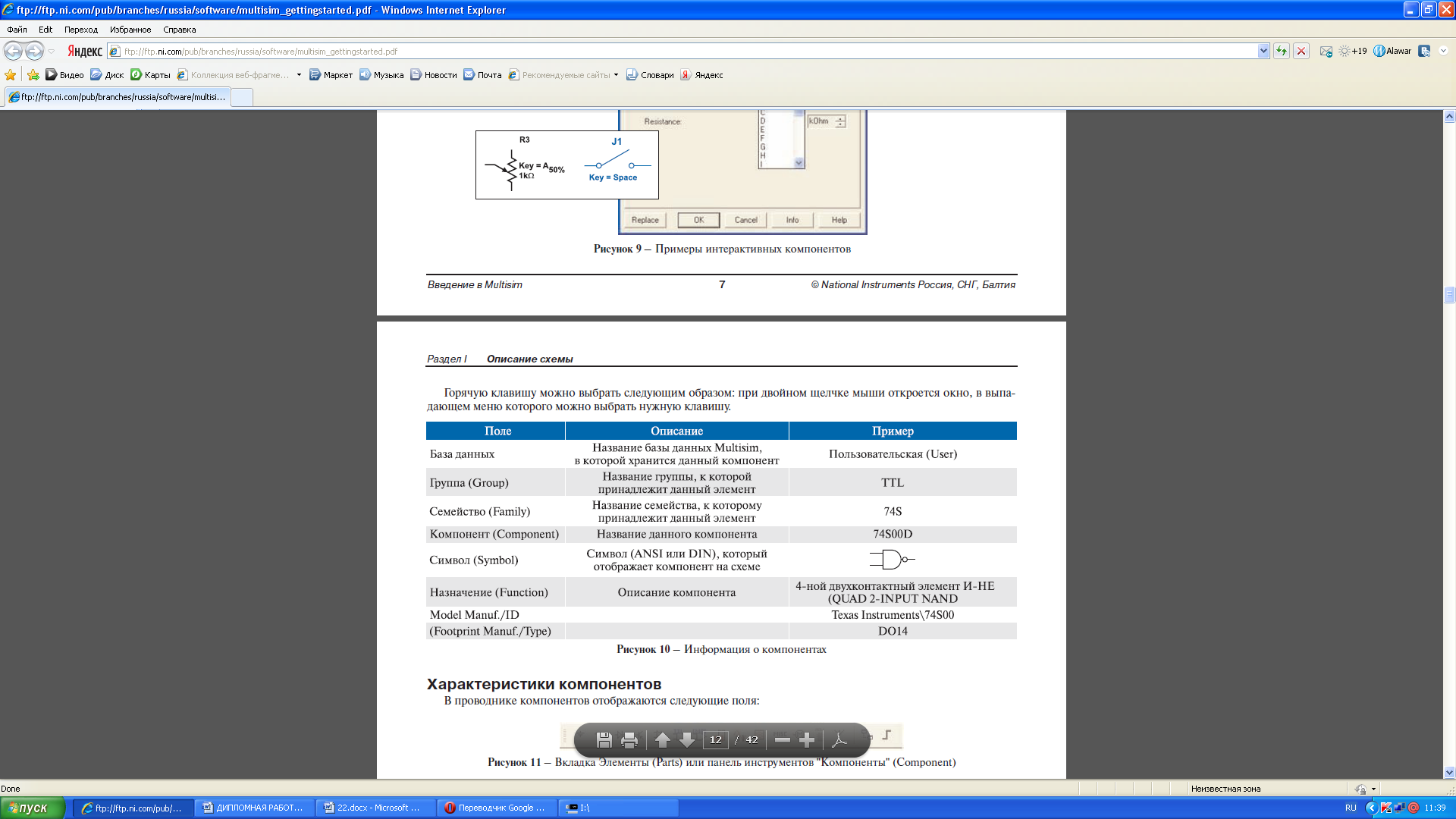Open Новости bookmark in favorites bar

click(x=433, y=74)
